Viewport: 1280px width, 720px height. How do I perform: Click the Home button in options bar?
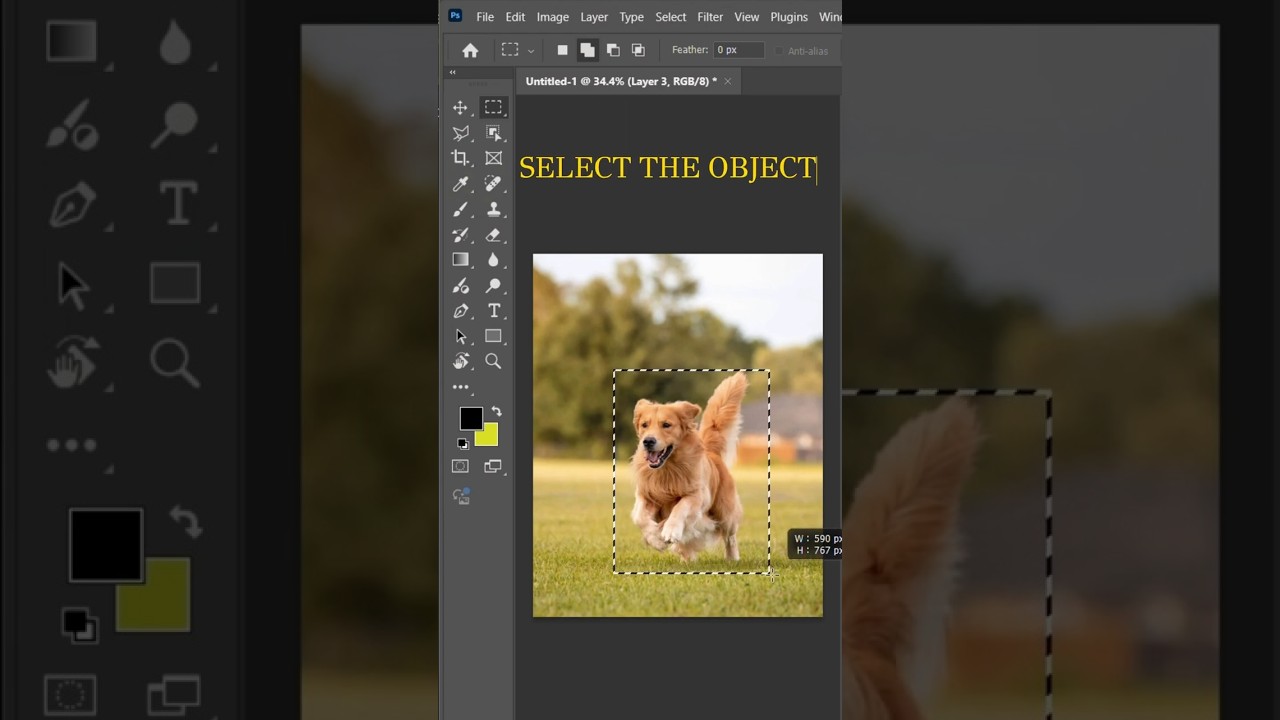[470, 50]
